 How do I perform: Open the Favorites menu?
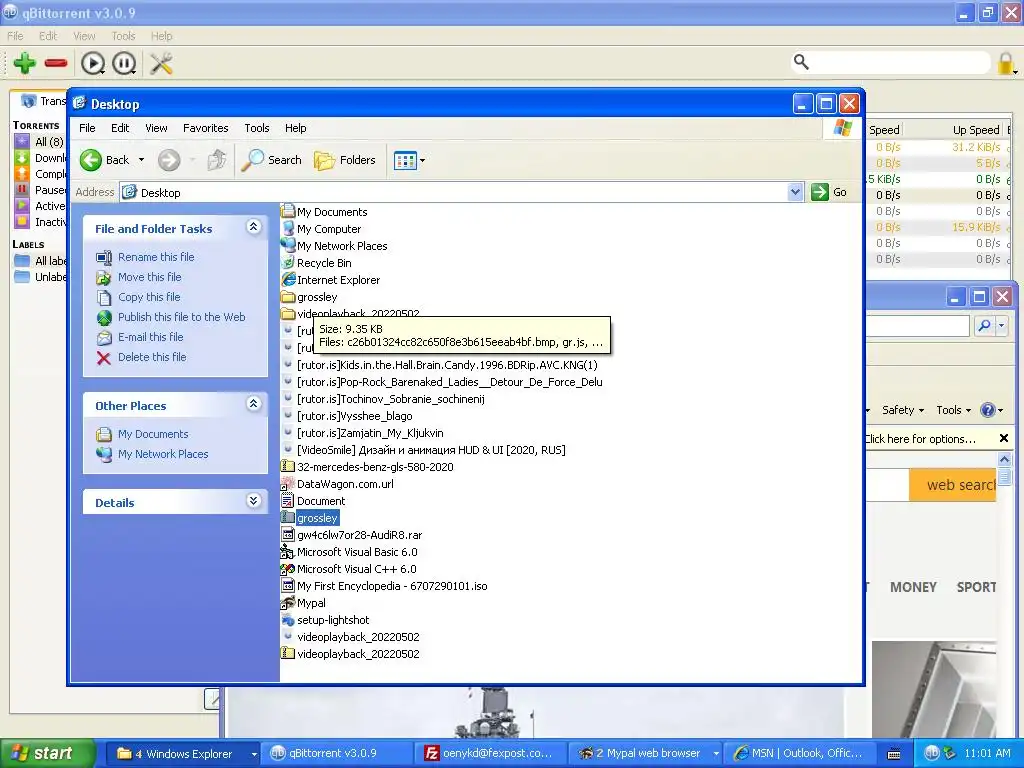206,128
